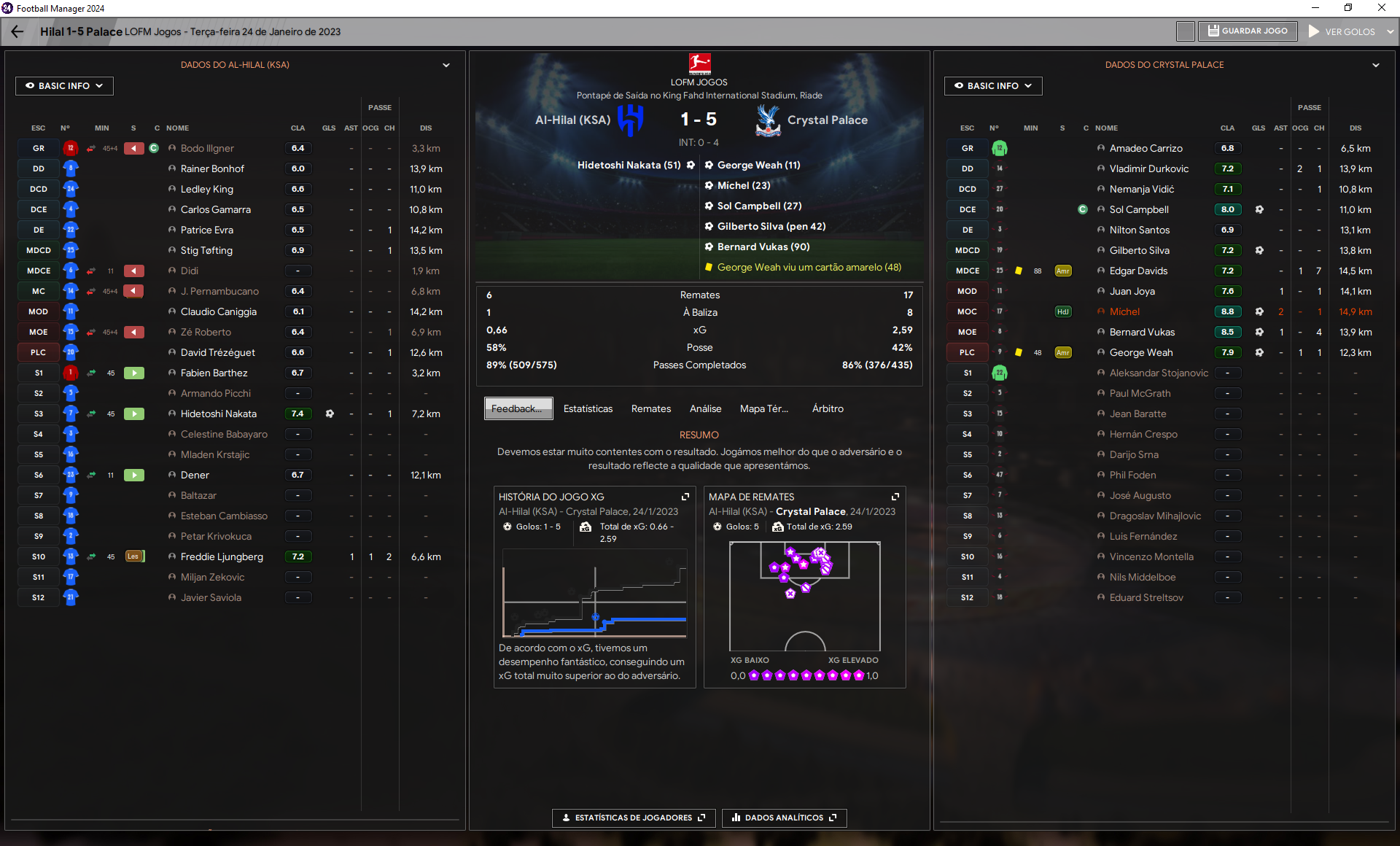Click Fabien Barthez's substituted-on green arrow icon

point(134,373)
